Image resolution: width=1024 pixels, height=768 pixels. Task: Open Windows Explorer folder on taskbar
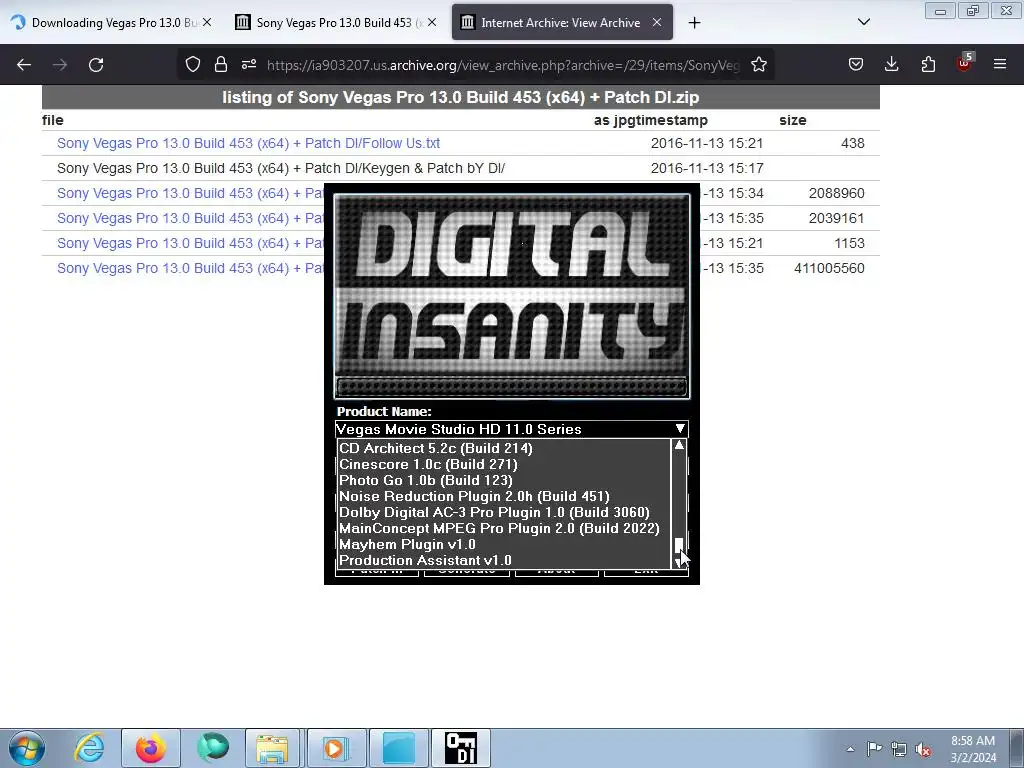click(272, 748)
